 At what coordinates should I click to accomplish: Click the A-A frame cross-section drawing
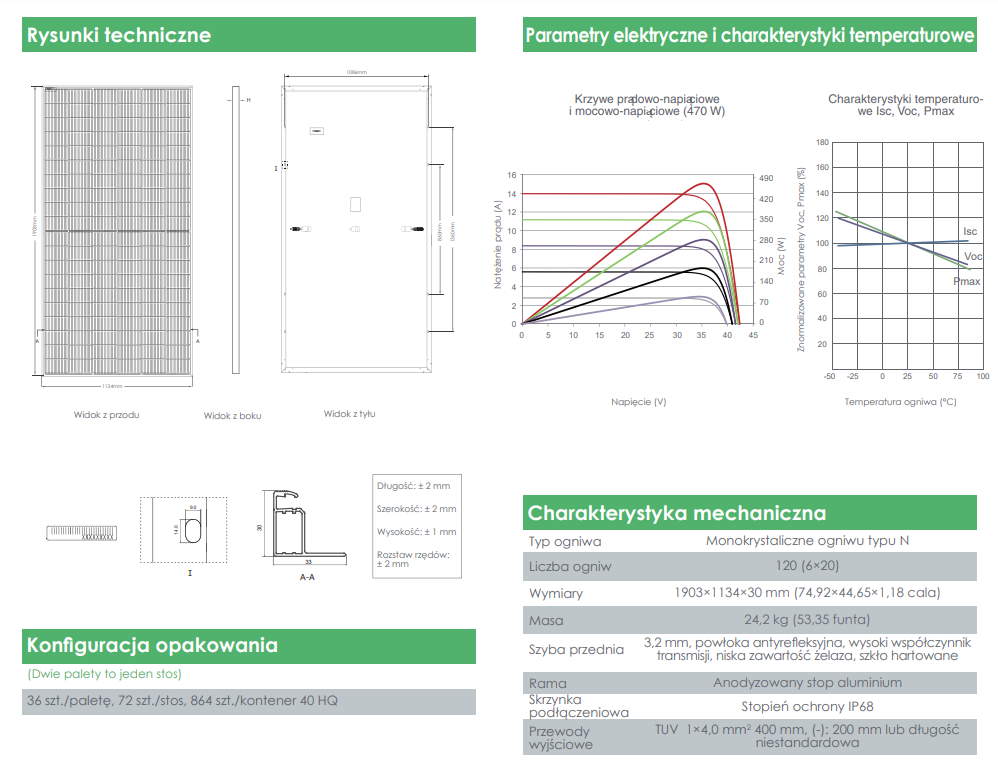[x=304, y=527]
